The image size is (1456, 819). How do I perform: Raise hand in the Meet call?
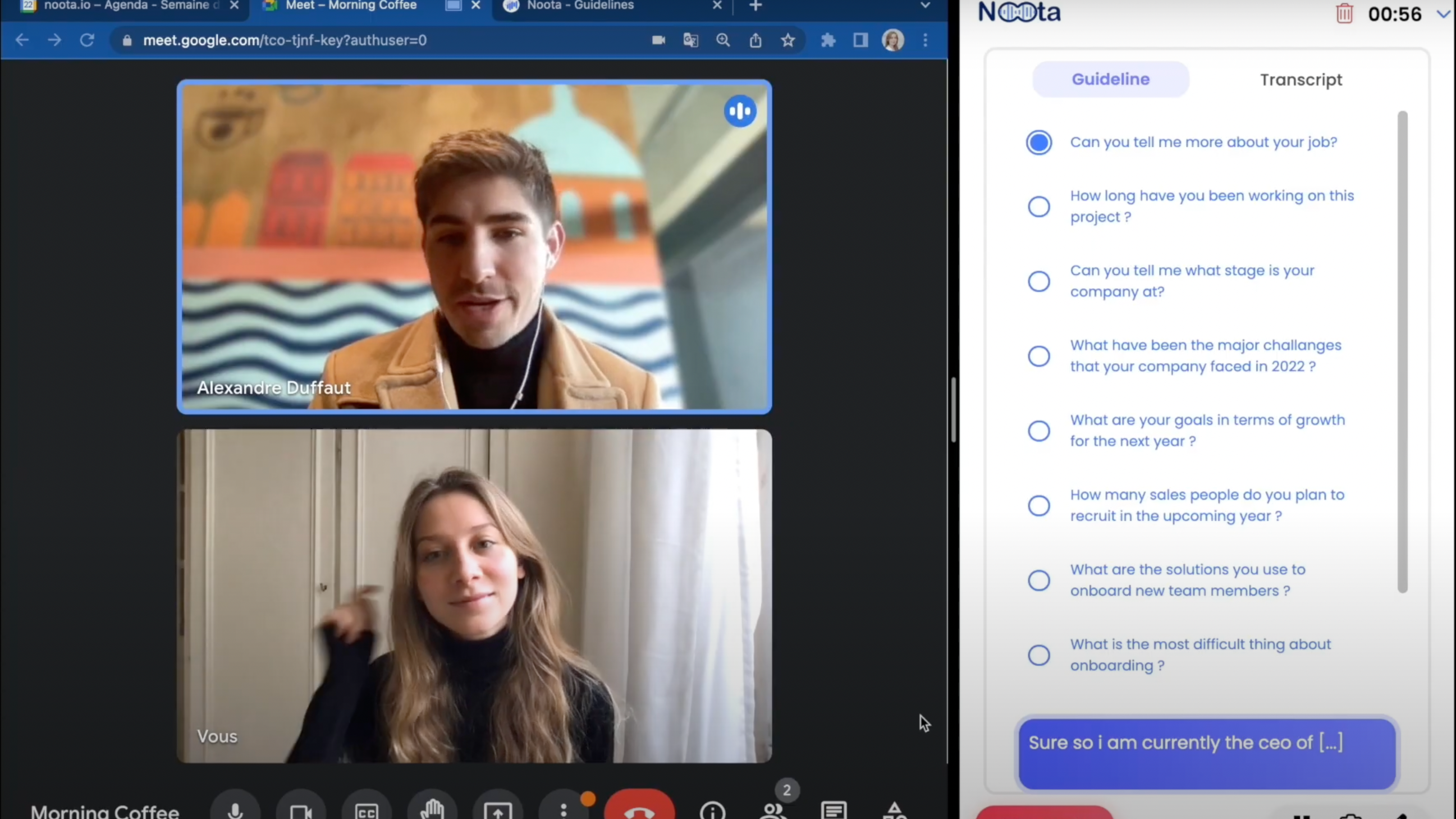(x=432, y=809)
